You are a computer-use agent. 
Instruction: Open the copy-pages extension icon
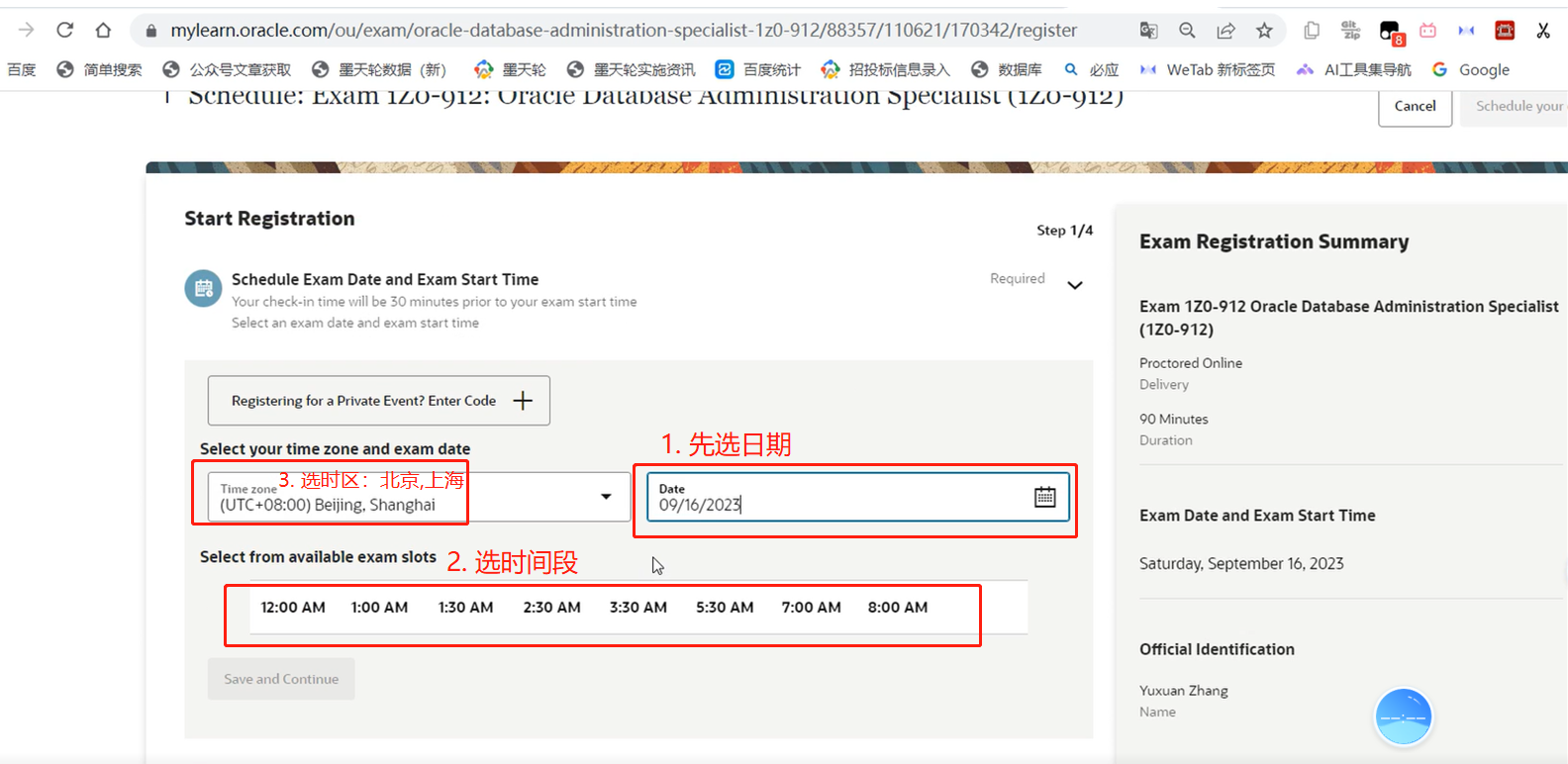(1312, 31)
